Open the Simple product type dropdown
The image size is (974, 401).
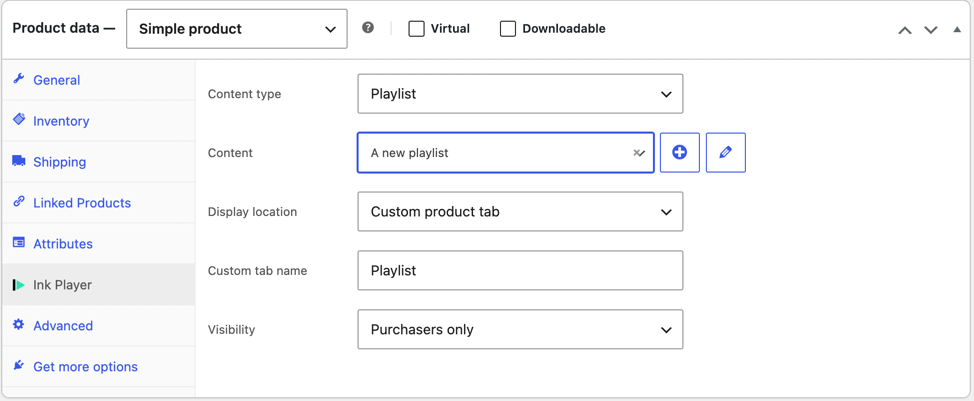click(237, 29)
